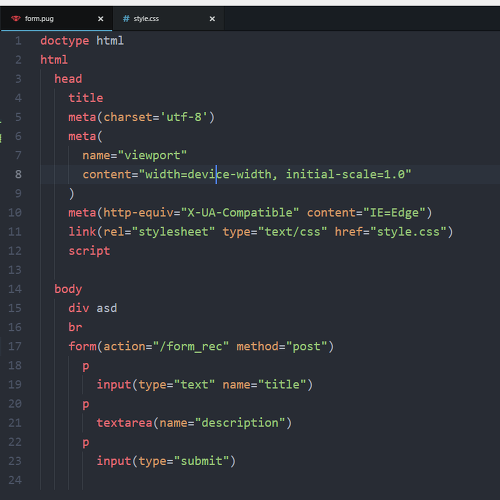Click the "post" method value

(306, 347)
